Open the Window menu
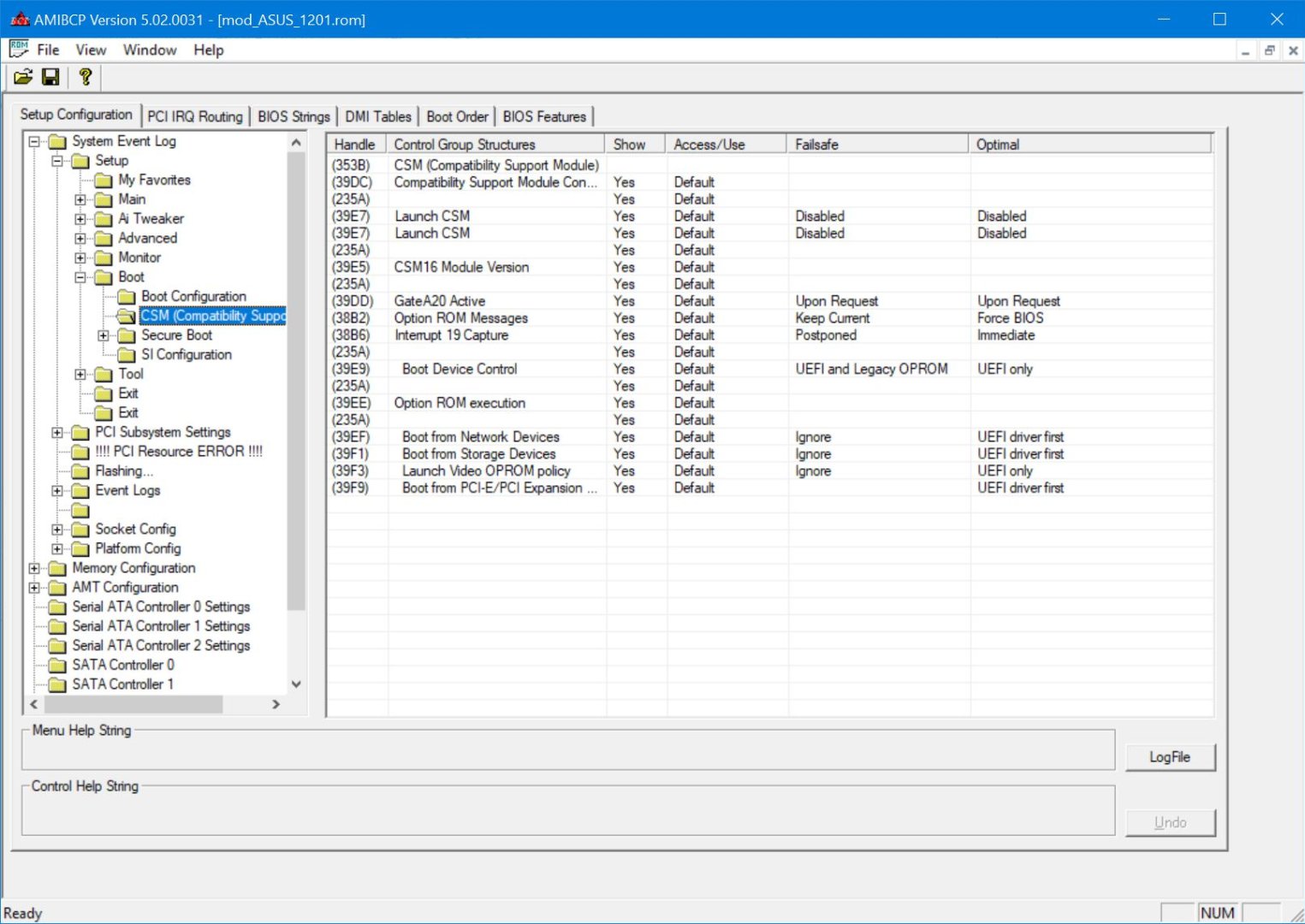Viewport: 1305px width, 924px height. (150, 50)
